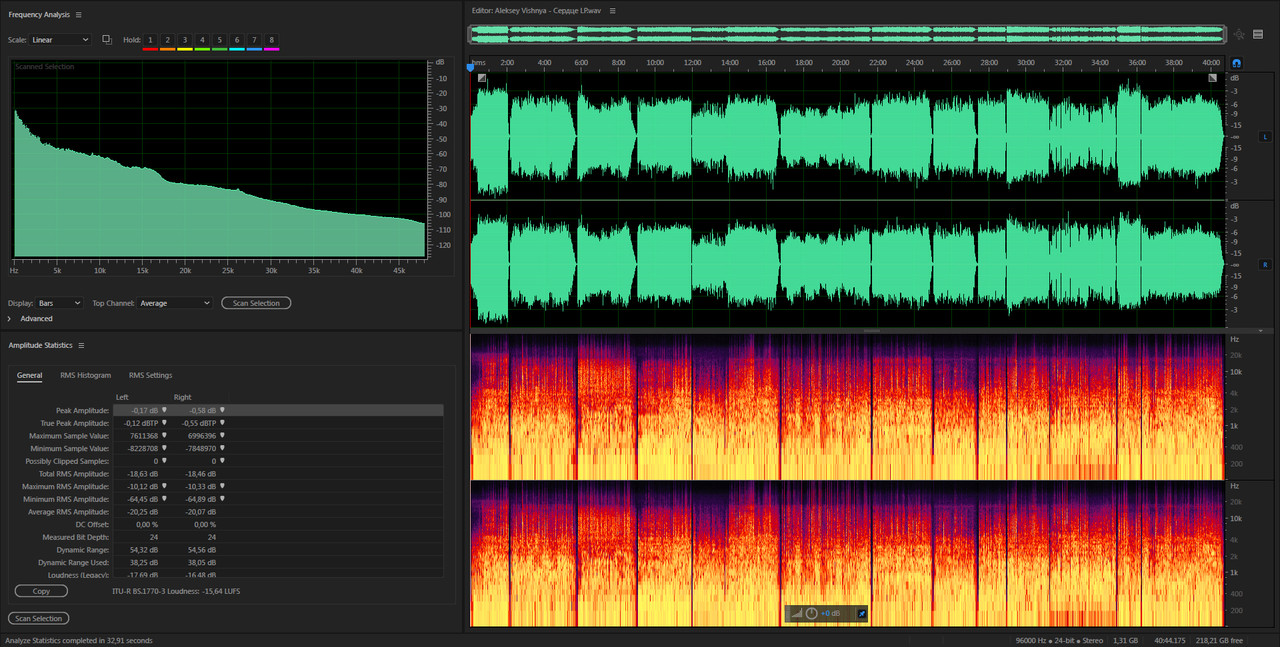1280x647 pixels.
Task: Select the Frequency Analysis panel title
Action: tap(39, 15)
